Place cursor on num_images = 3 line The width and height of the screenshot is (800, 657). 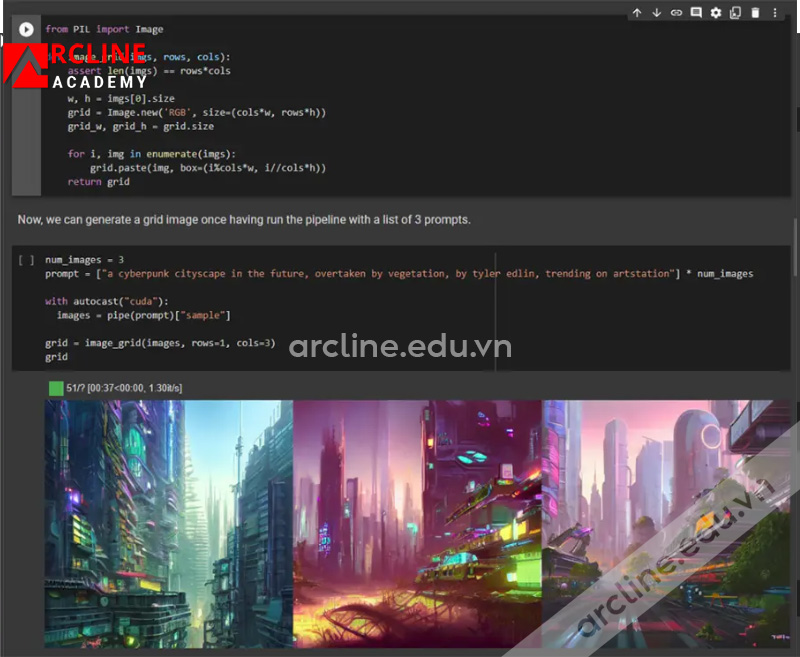click(84, 260)
